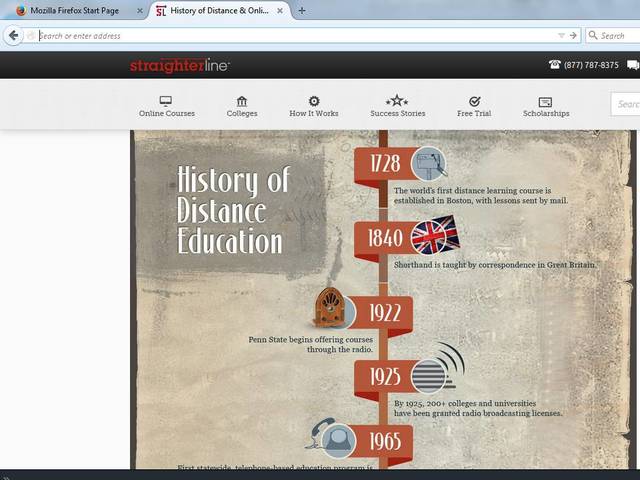This screenshot has height=480, width=640.
Task: Click the phone number (877) 787-8375
Action: pyautogui.click(x=591, y=65)
